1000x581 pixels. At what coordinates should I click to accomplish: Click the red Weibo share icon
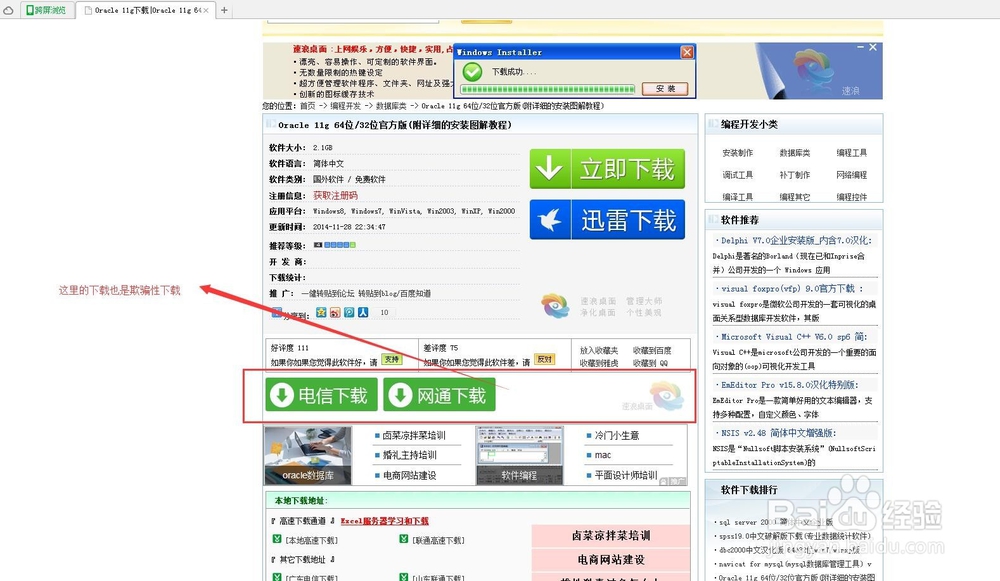[335, 313]
